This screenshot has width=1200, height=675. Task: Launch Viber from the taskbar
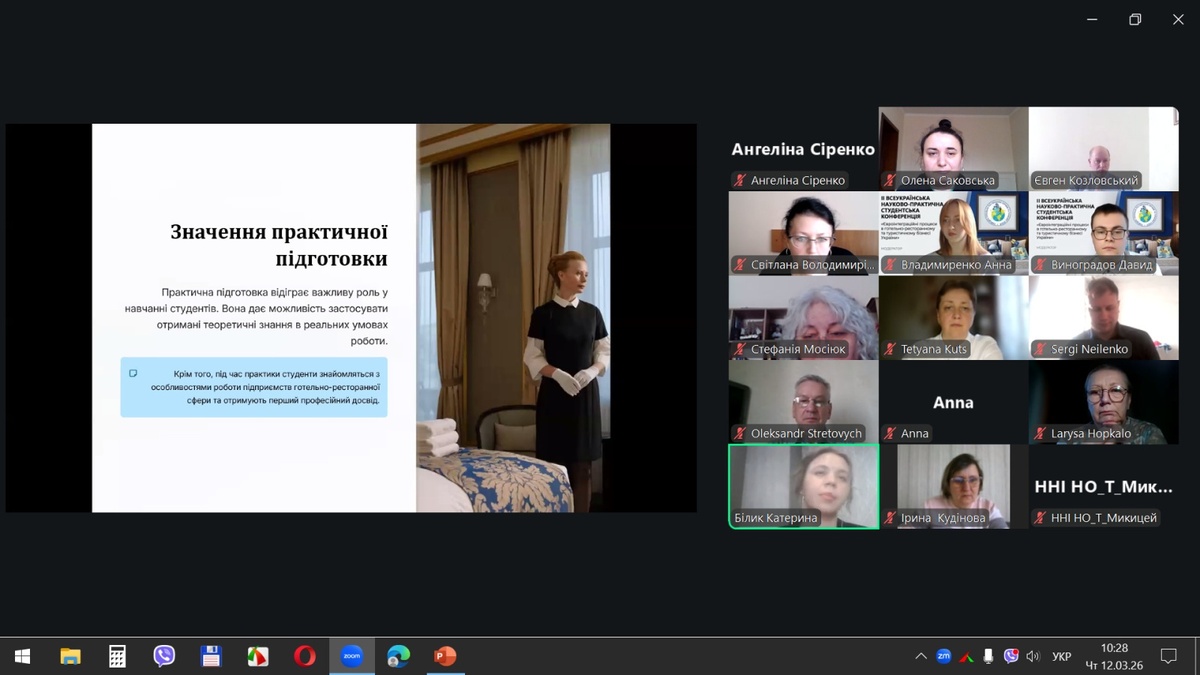point(164,656)
